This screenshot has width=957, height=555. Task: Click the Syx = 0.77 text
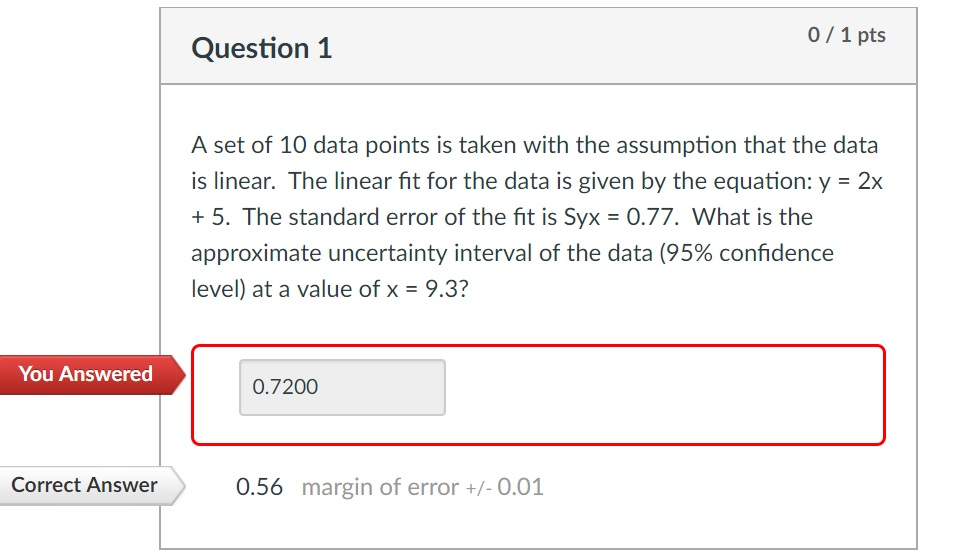click(619, 217)
